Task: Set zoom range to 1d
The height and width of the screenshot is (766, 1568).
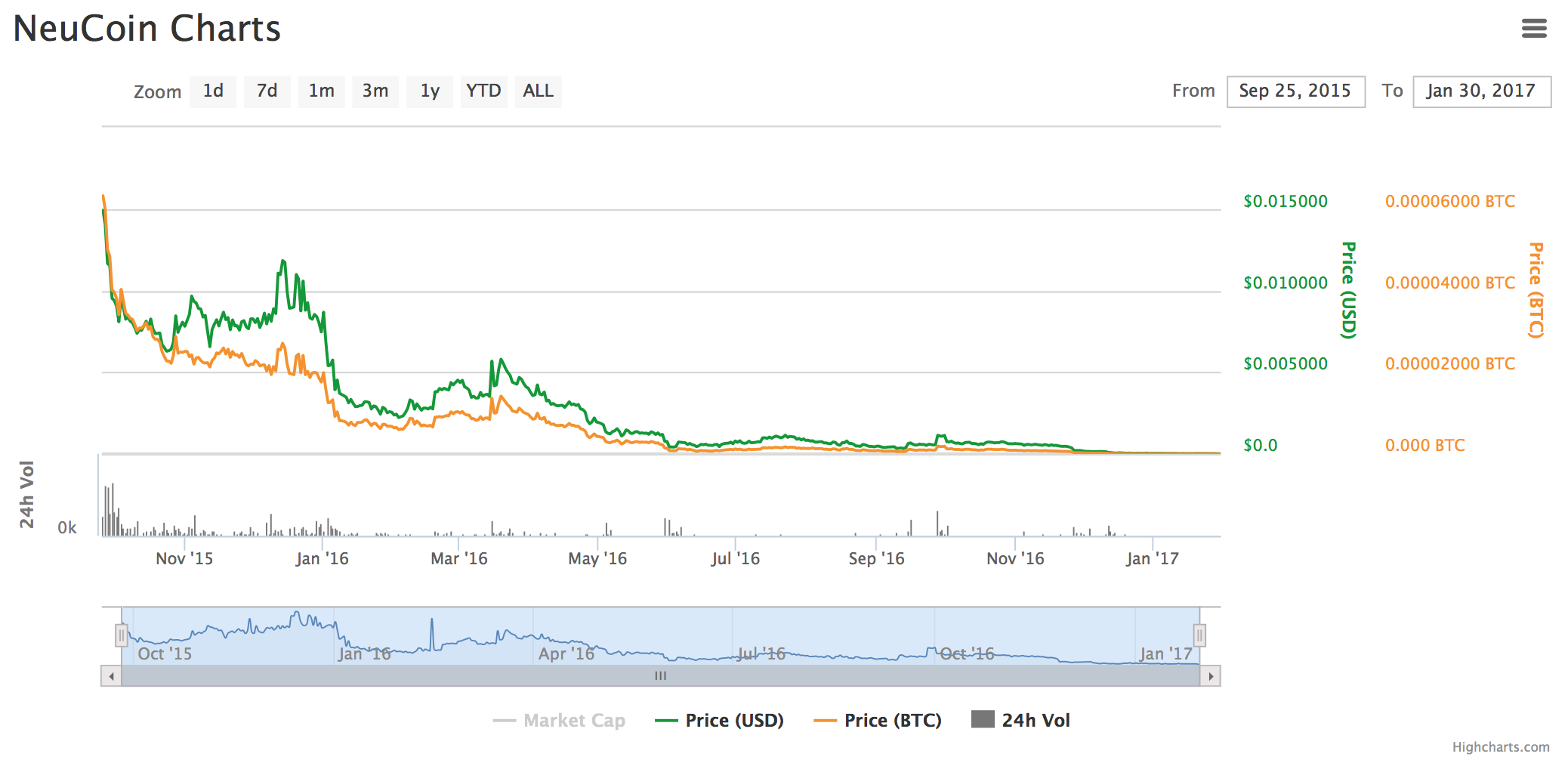Action: tap(213, 91)
